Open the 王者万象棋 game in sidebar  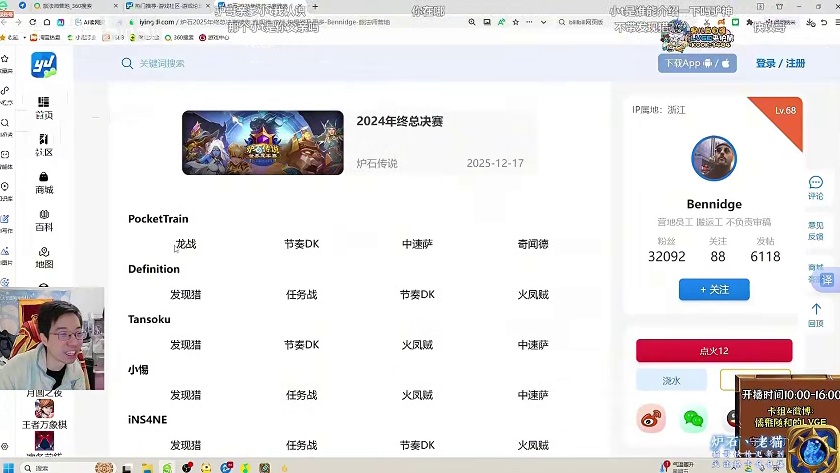pyautogui.click(x=44, y=415)
